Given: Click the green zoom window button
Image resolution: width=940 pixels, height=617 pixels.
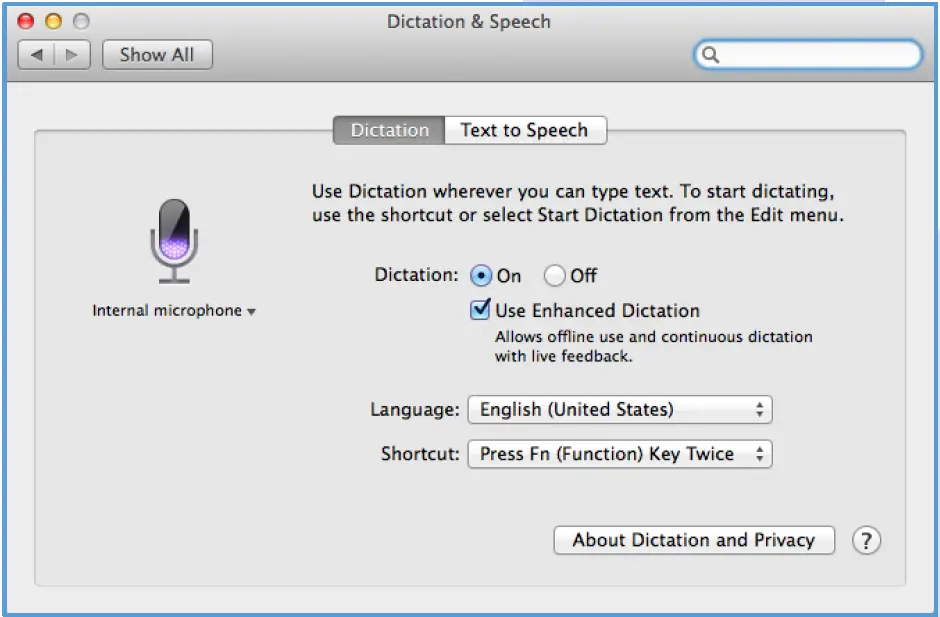Looking at the screenshot, I should point(79,19).
